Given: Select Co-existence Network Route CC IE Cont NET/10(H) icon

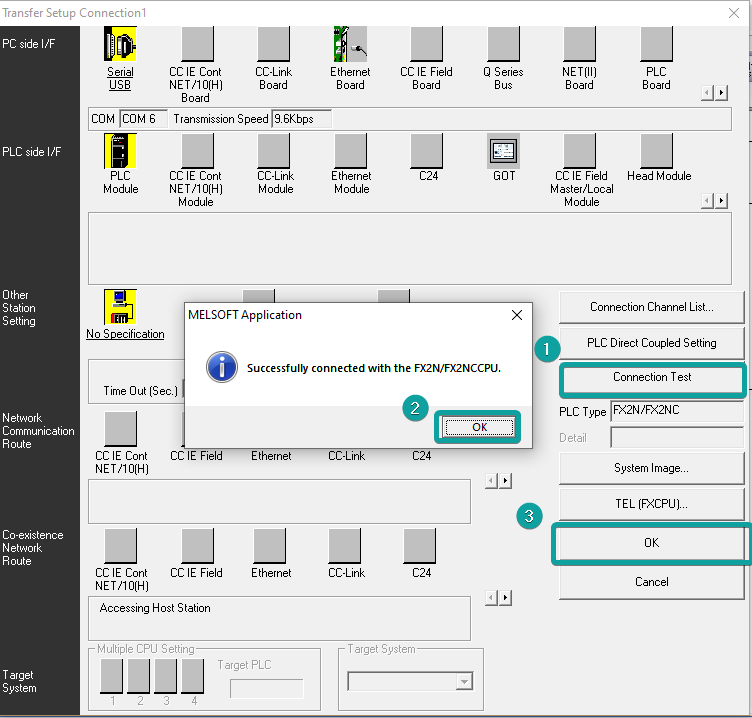Looking at the screenshot, I should [x=120, y=546].
